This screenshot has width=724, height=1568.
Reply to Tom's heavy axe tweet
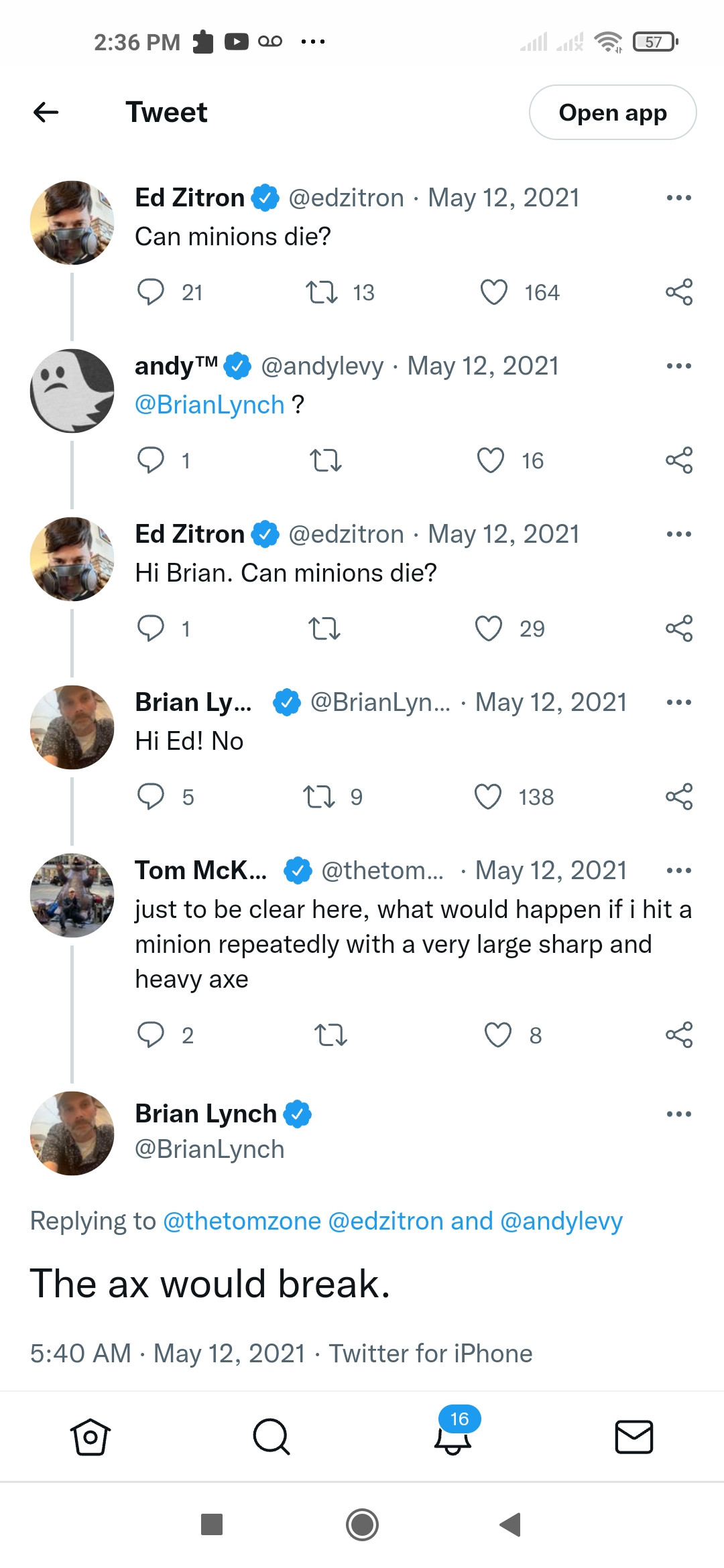(151, 1035)
